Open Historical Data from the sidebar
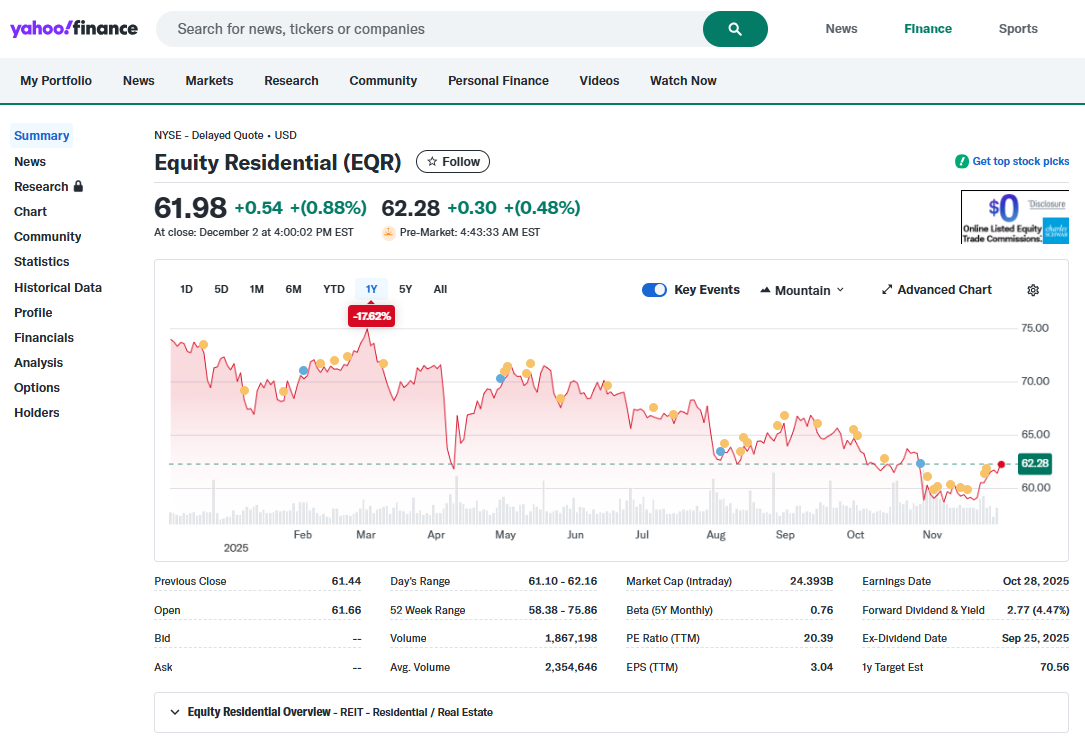Viewport: 1085px width, 738px height. click(x=57, y=287)
